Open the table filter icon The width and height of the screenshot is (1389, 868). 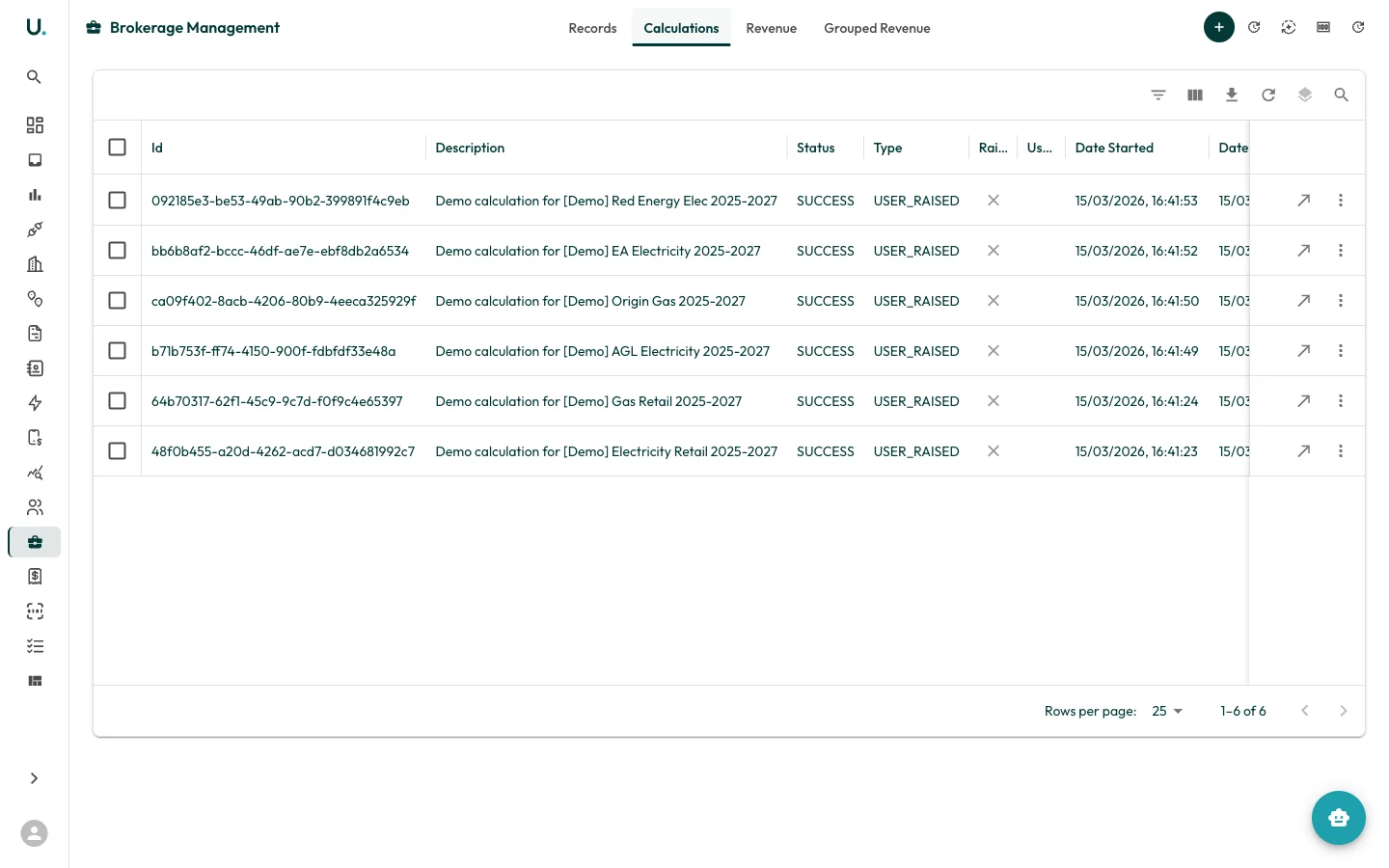[1158, 95]
